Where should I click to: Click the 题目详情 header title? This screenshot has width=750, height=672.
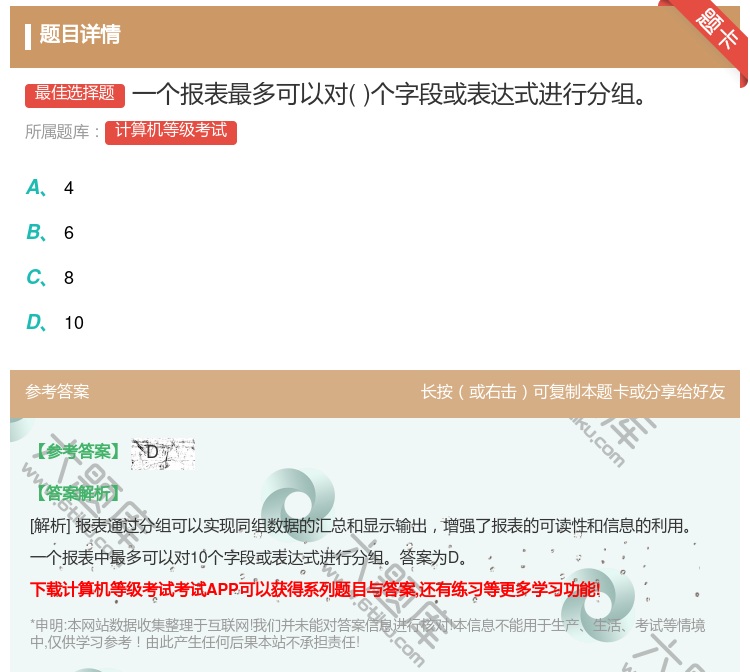click(80, 35)
